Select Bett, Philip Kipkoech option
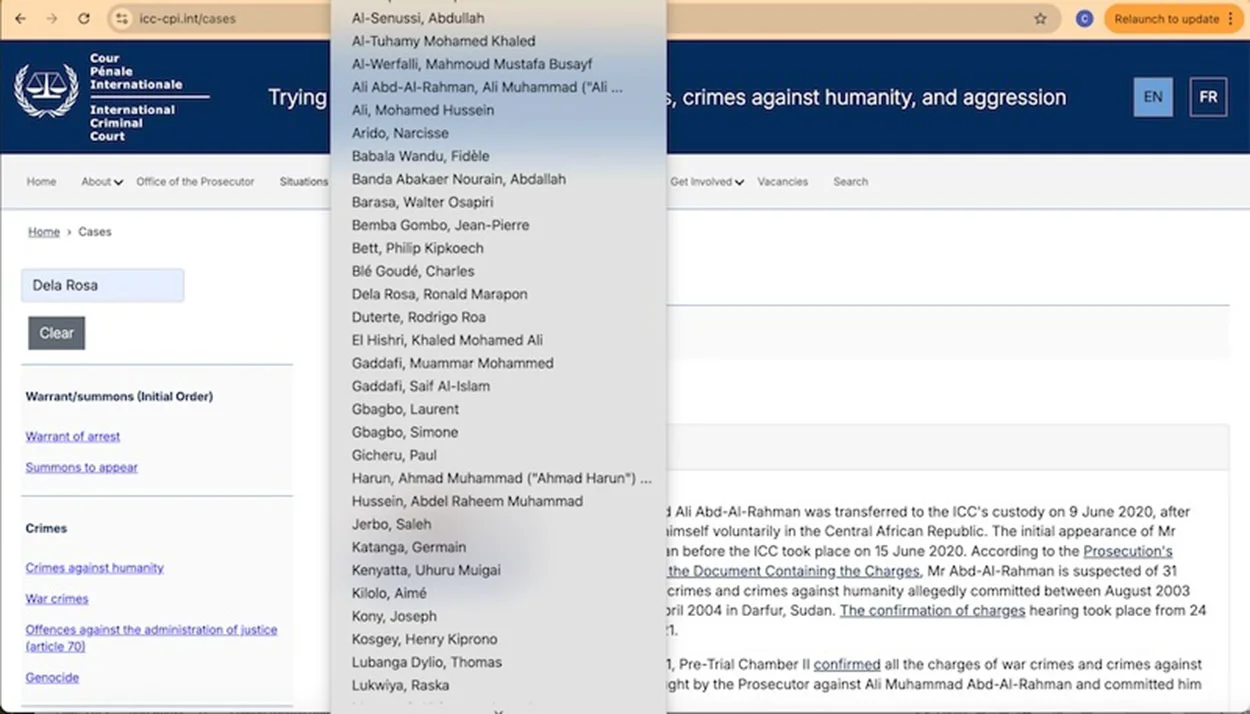 click(498, 248)
